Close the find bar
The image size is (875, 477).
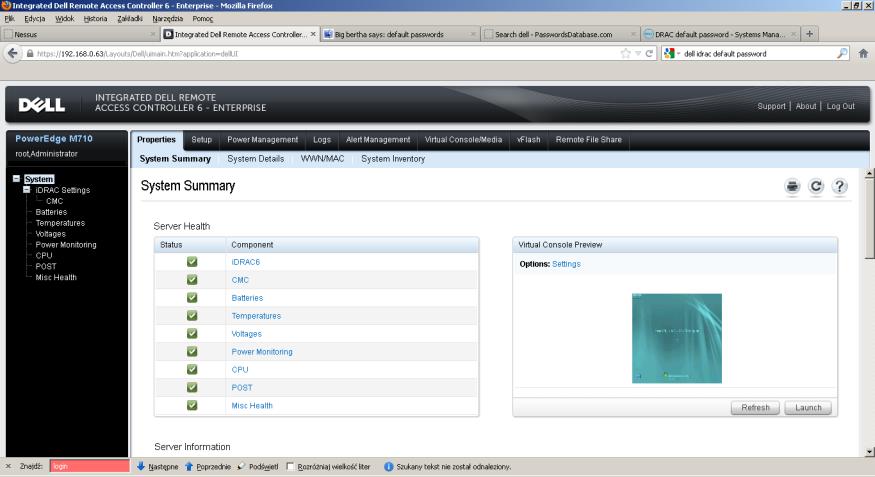click(x=8, y=466)
